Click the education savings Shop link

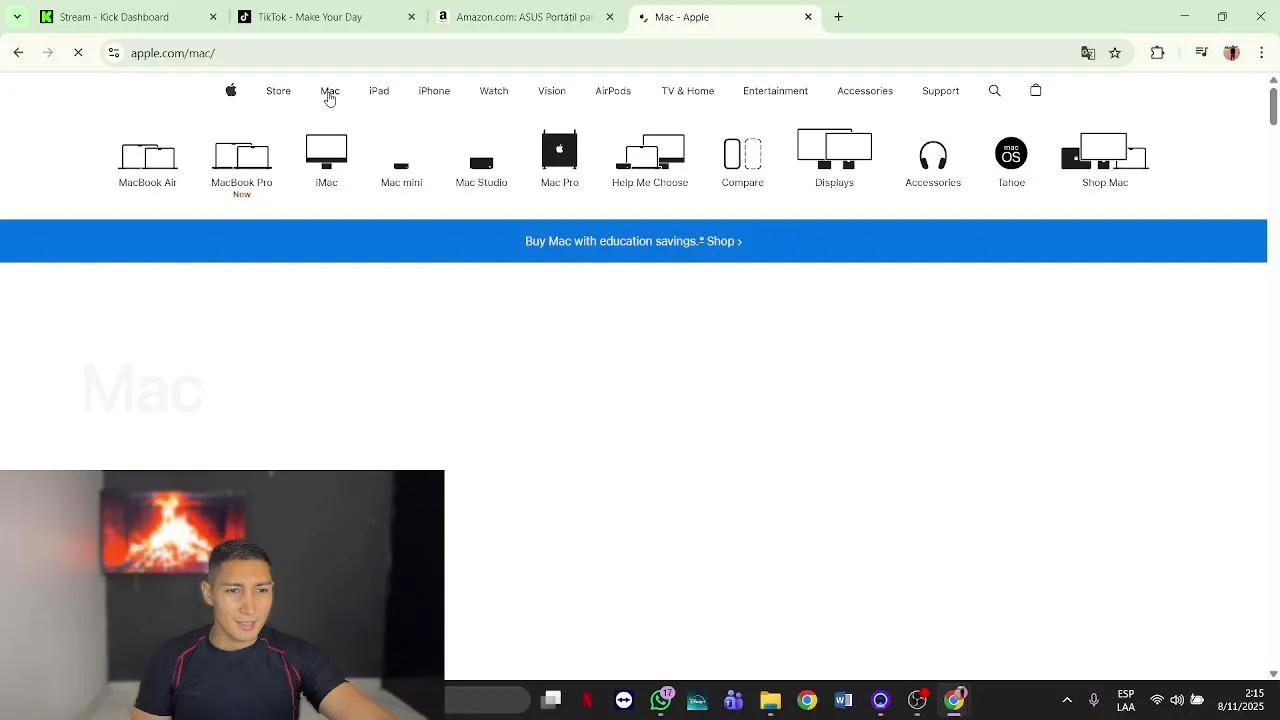724,241
